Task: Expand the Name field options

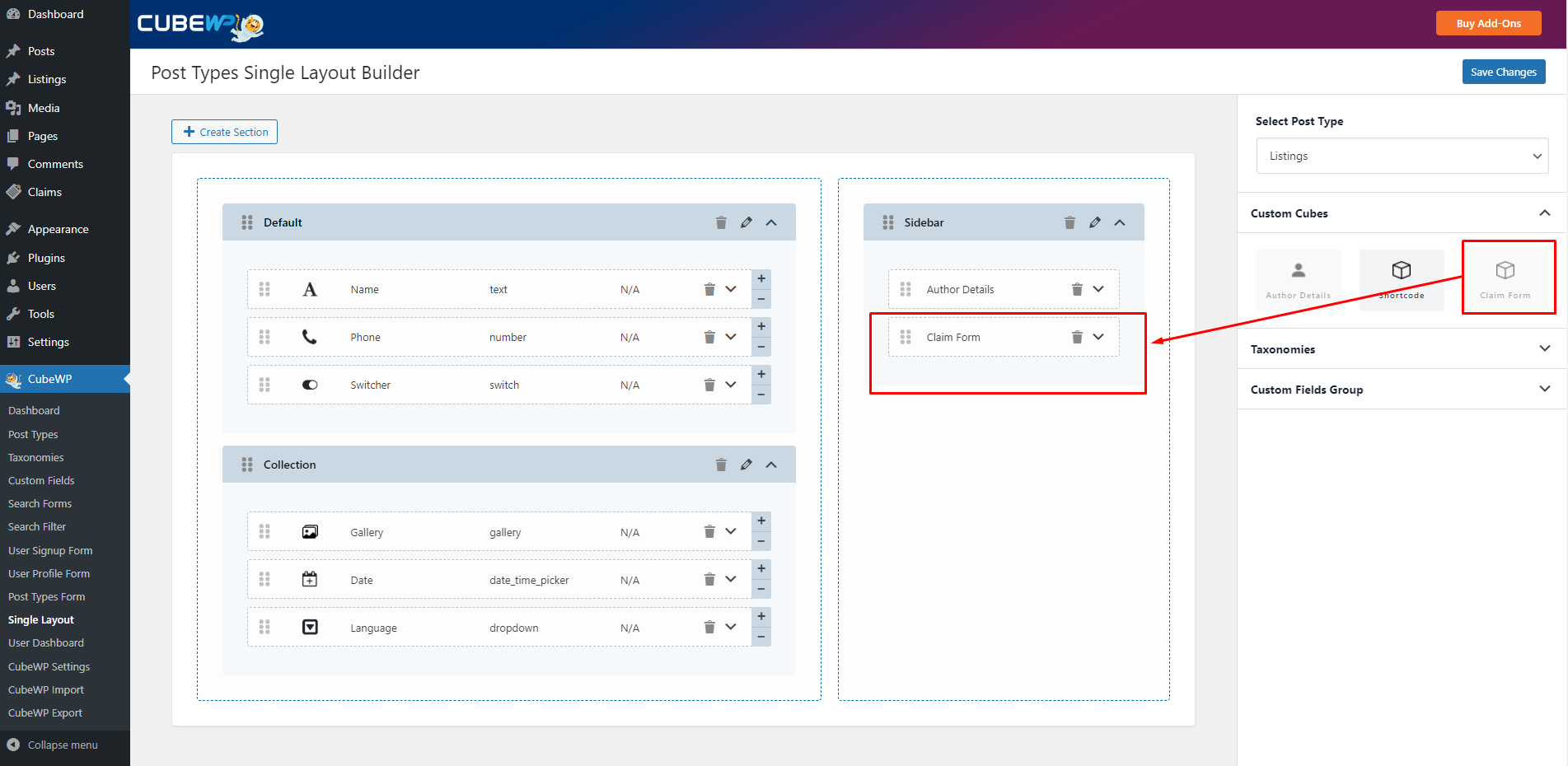Action: (731, 289)
